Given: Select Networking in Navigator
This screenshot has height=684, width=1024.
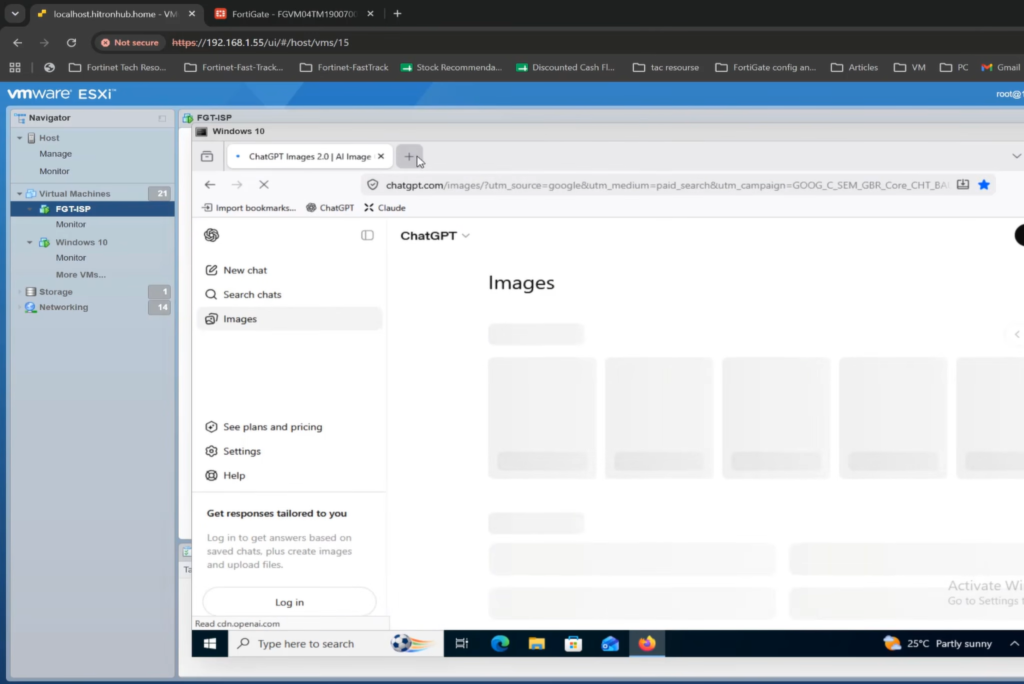Looking at the screenshot, I should pos(63,307).
